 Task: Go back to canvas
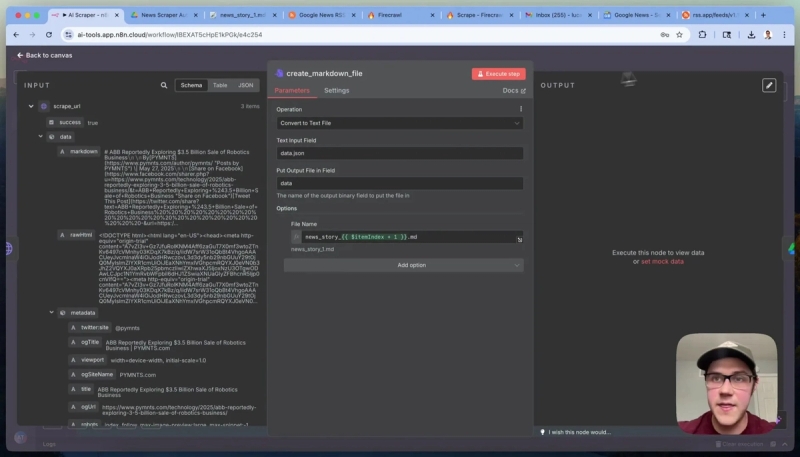[44, 55]
